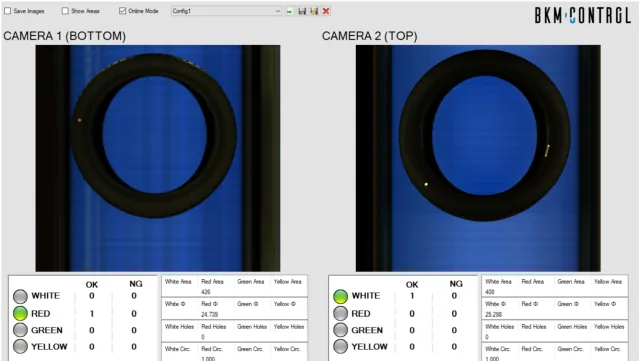Click Camera 1 Red diameter value 24.739
The image size is (640, 361).
(209, 314)
